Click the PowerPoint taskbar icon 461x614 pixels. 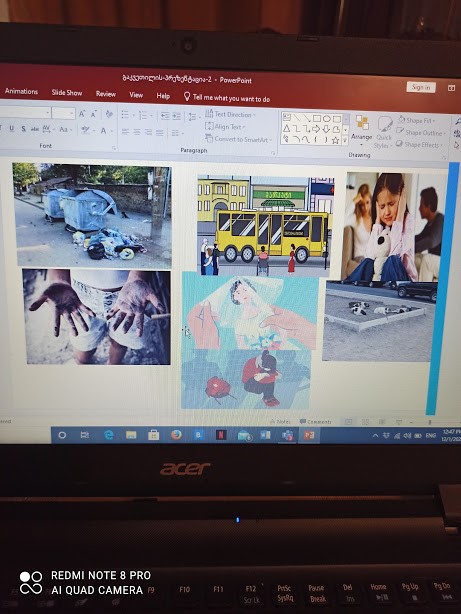pos(309,435)
